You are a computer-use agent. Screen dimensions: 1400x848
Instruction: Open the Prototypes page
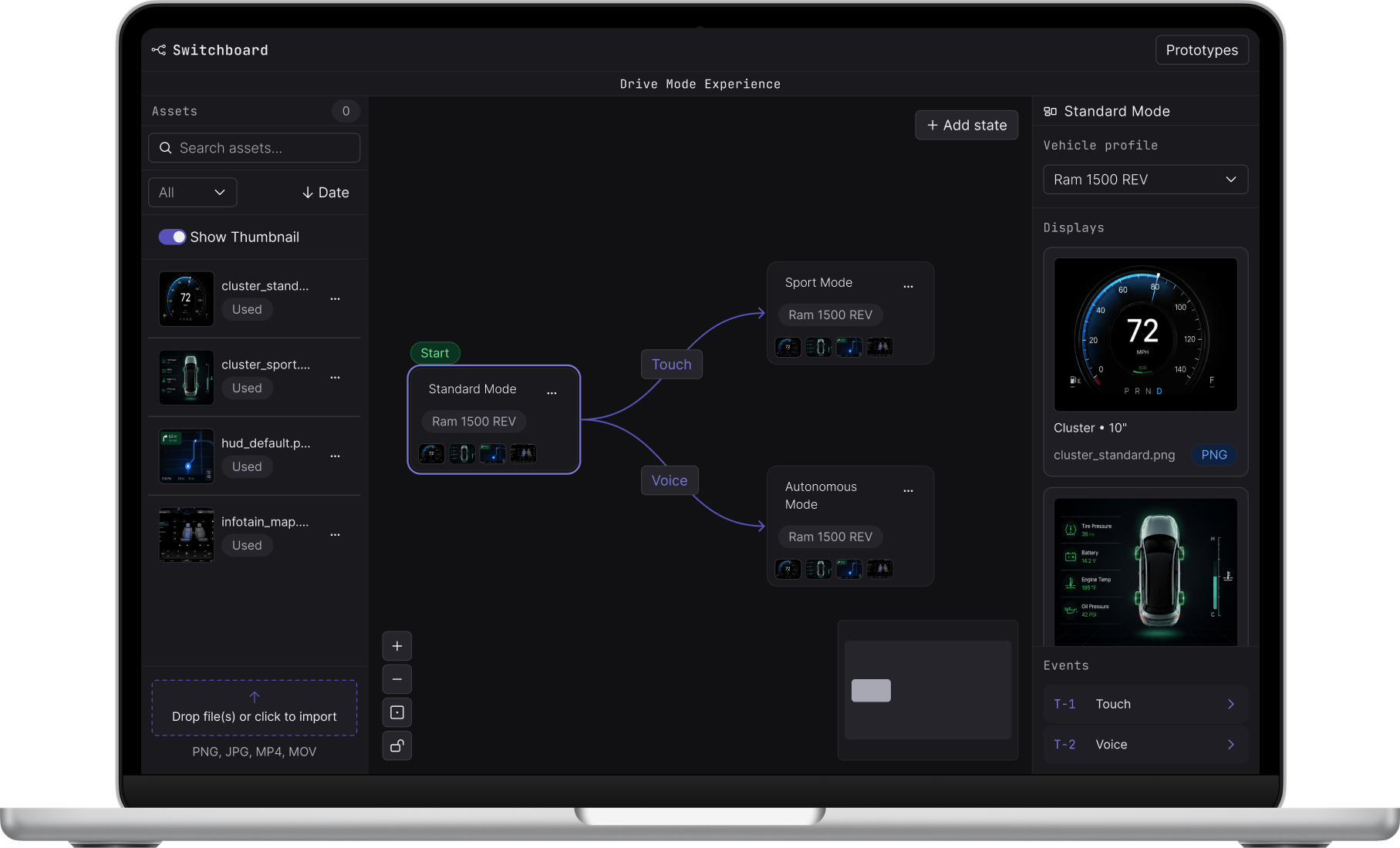[1202, 50]
